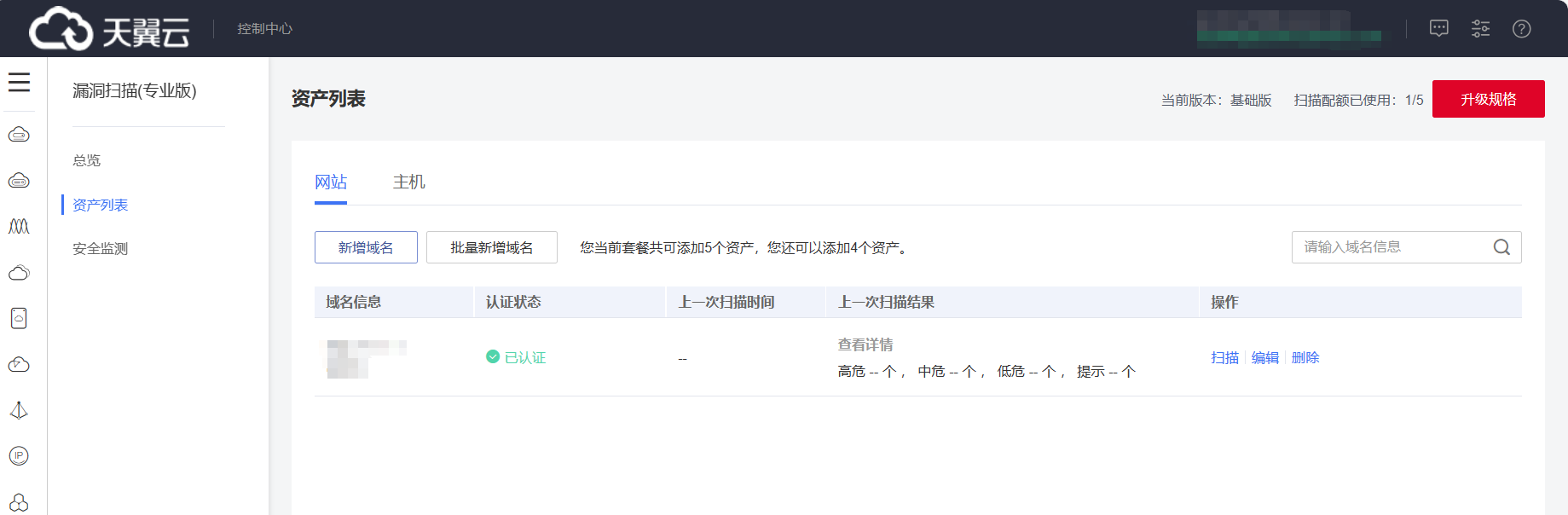This screenshot has width=1568, height=515.
Task: Click the 批量新增域名 button
Action: 492,247
